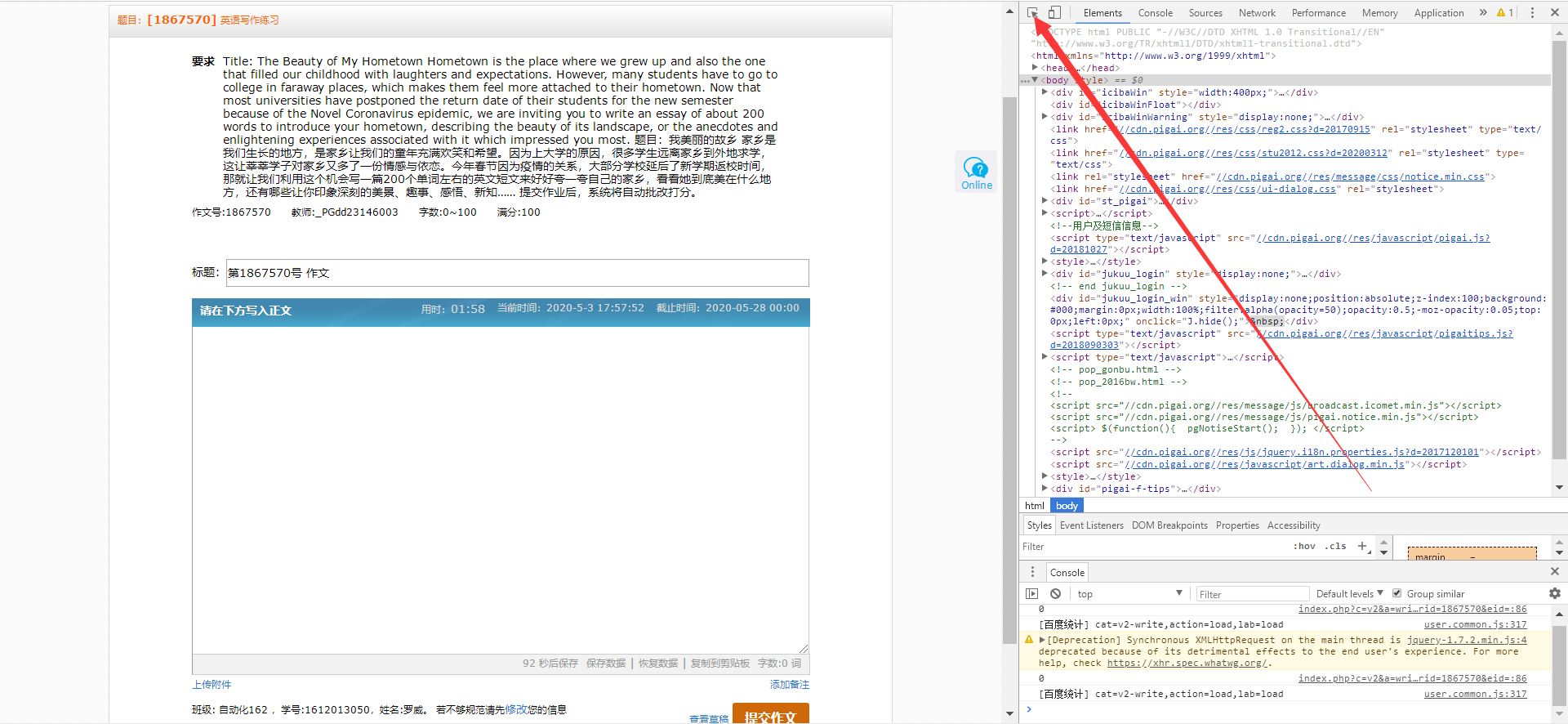Expand the div icibaWin node
Image resolution: width=1568 pixels, height=724 pixels.
tap(1045, 92)
